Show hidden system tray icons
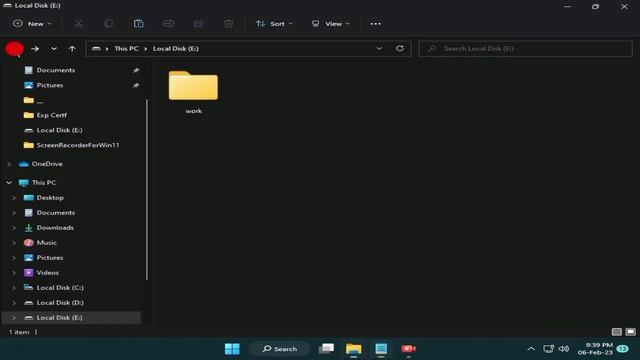The width and height of the screenshot is (640, 360). point(531,349)
